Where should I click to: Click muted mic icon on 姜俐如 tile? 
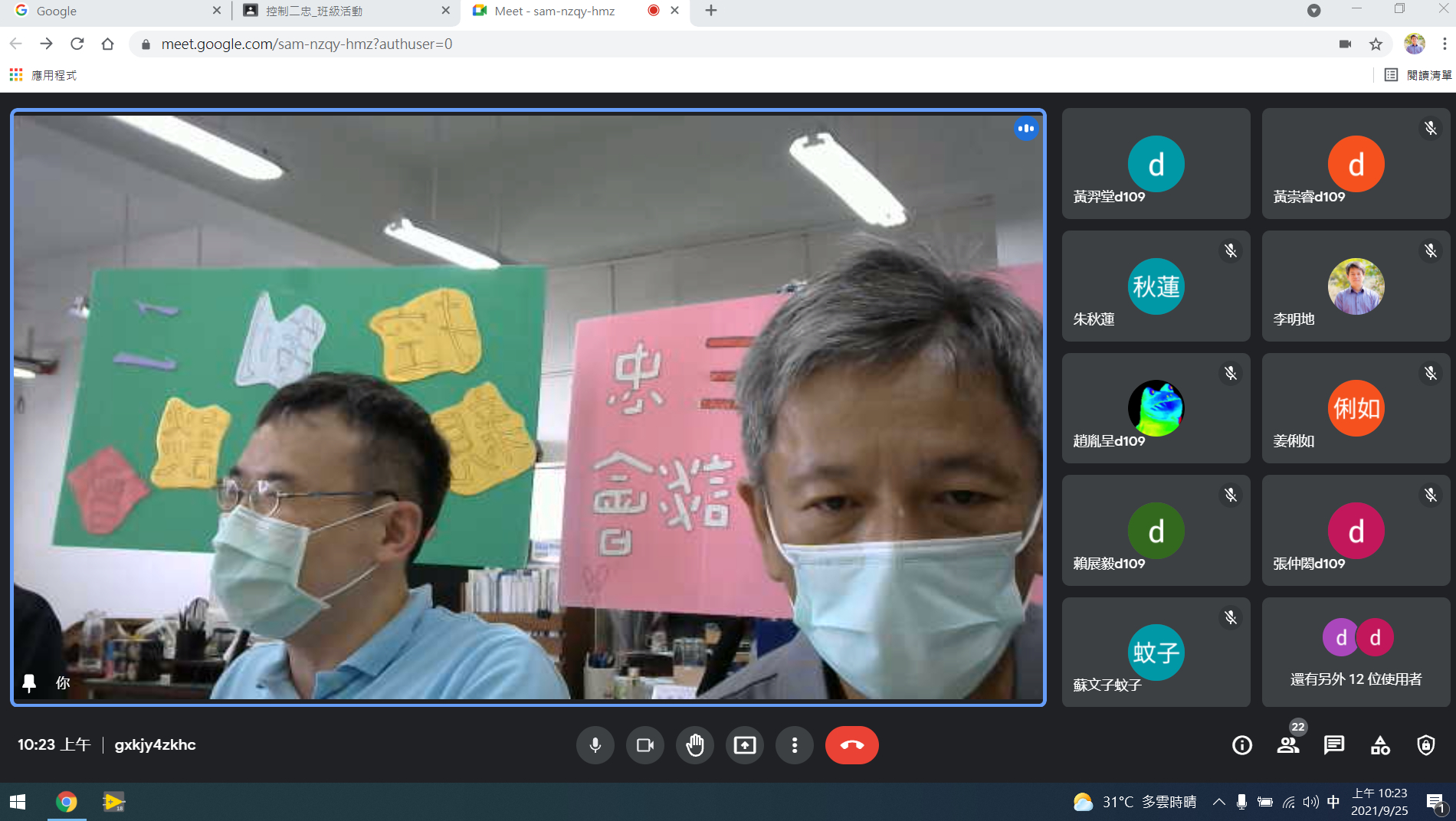(1430, 373)
